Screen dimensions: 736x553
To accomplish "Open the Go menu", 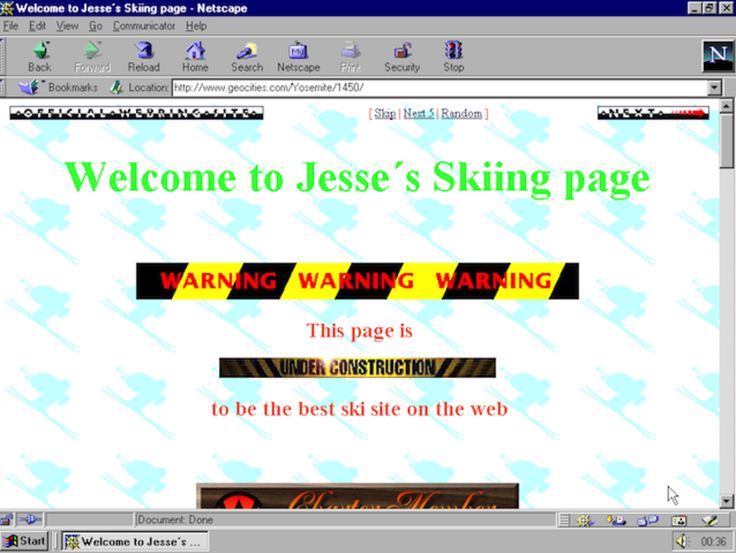I will pyautogui.click(x=96, y=26).
